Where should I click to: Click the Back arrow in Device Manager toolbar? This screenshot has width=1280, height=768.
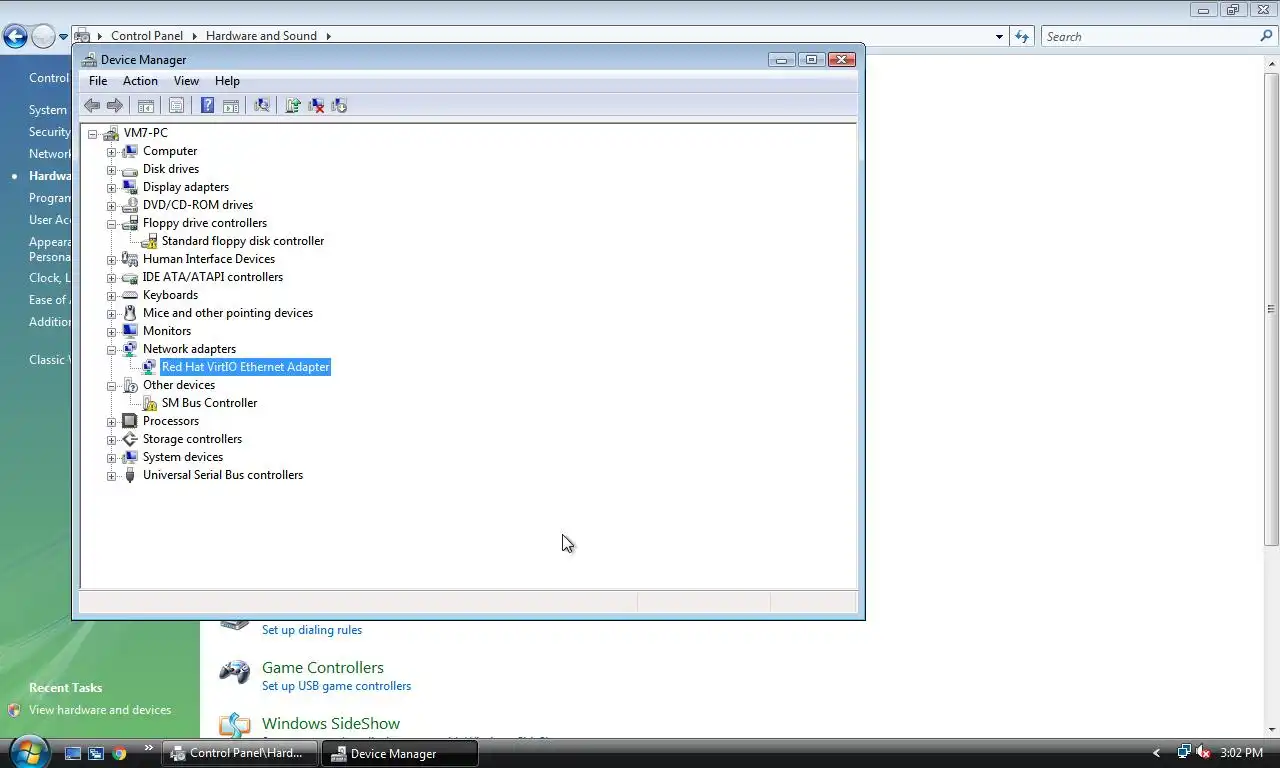[92, 105]
